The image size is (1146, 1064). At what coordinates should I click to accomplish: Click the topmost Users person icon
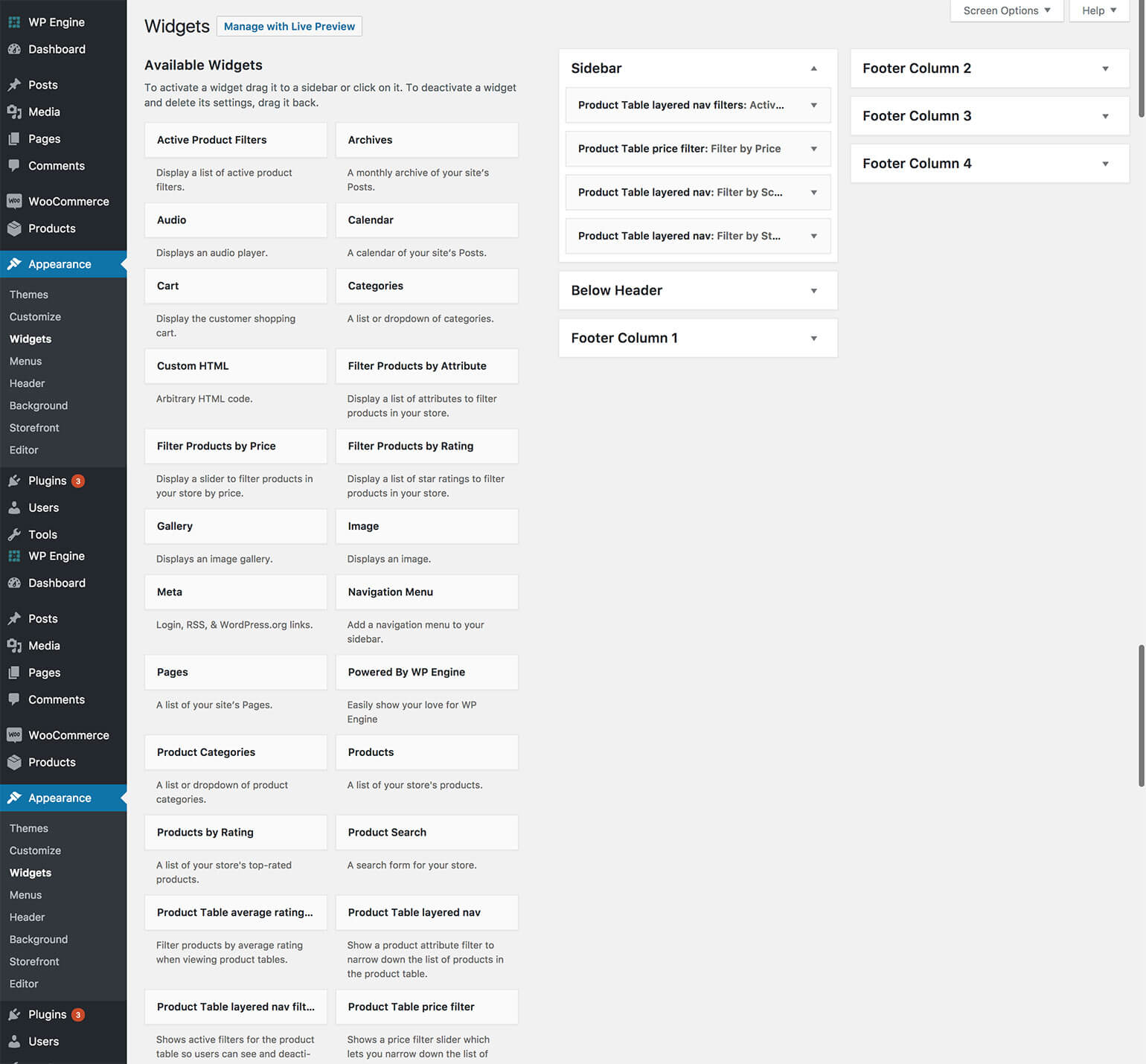pyautogui.click(x=14, y=507)
